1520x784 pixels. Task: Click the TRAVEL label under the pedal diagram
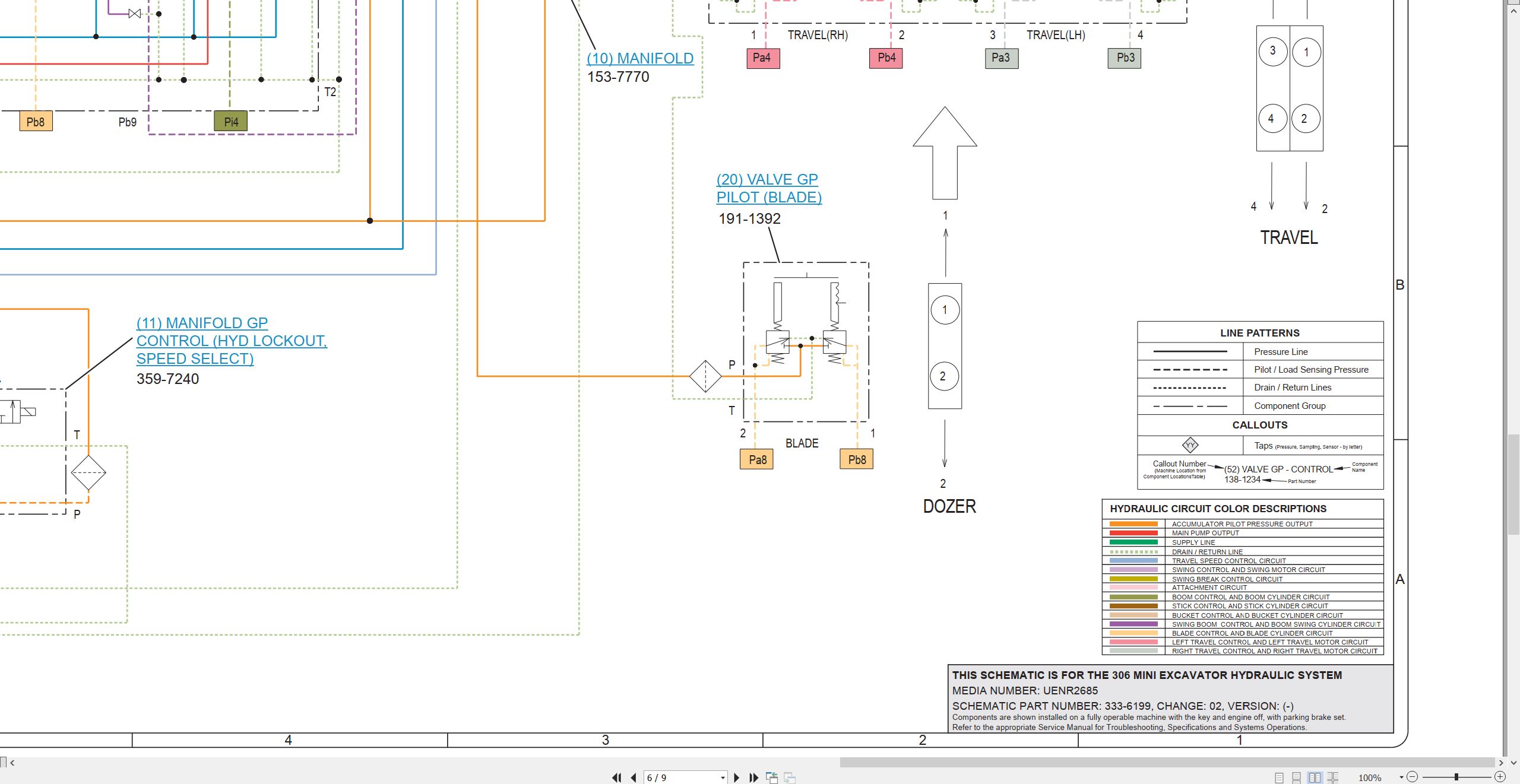click(x=1289, y=237)
